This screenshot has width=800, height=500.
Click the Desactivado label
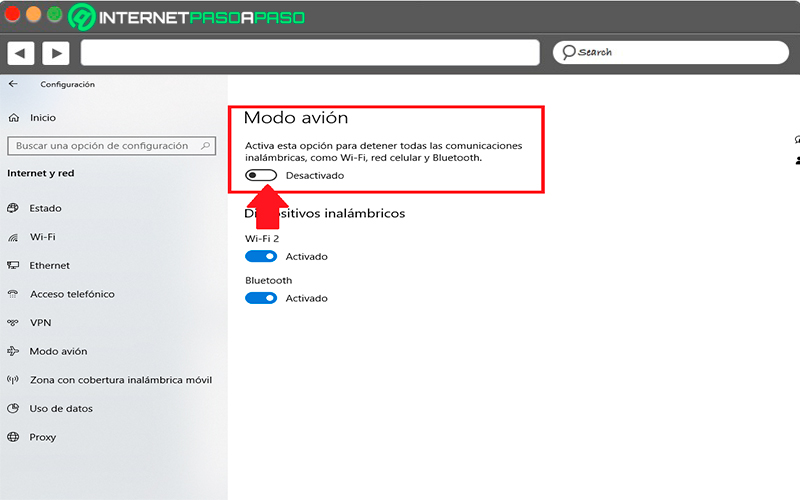point(315,176)
